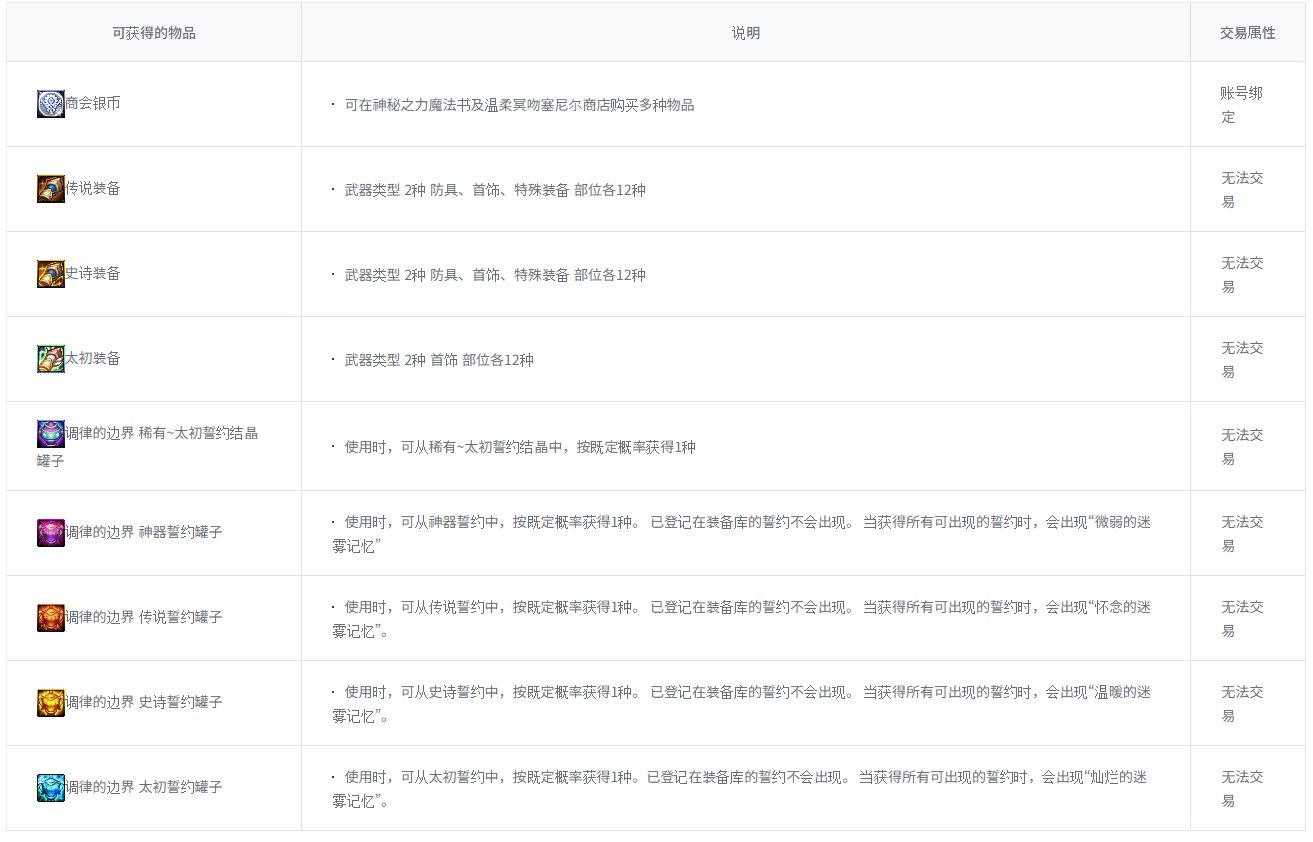Screen dimensions: 1313x842
Task: Click the description mentioning 微弱的迷雾记忆
Action: pos(740,534)
